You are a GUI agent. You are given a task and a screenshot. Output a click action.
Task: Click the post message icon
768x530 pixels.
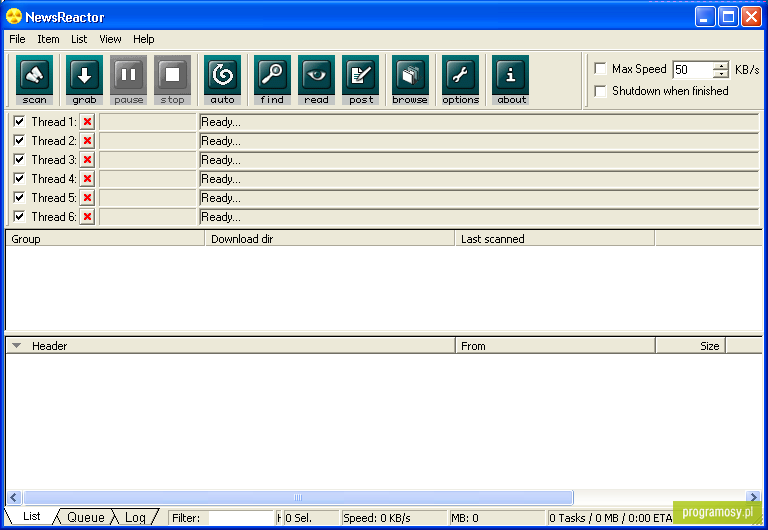point(360,80)
